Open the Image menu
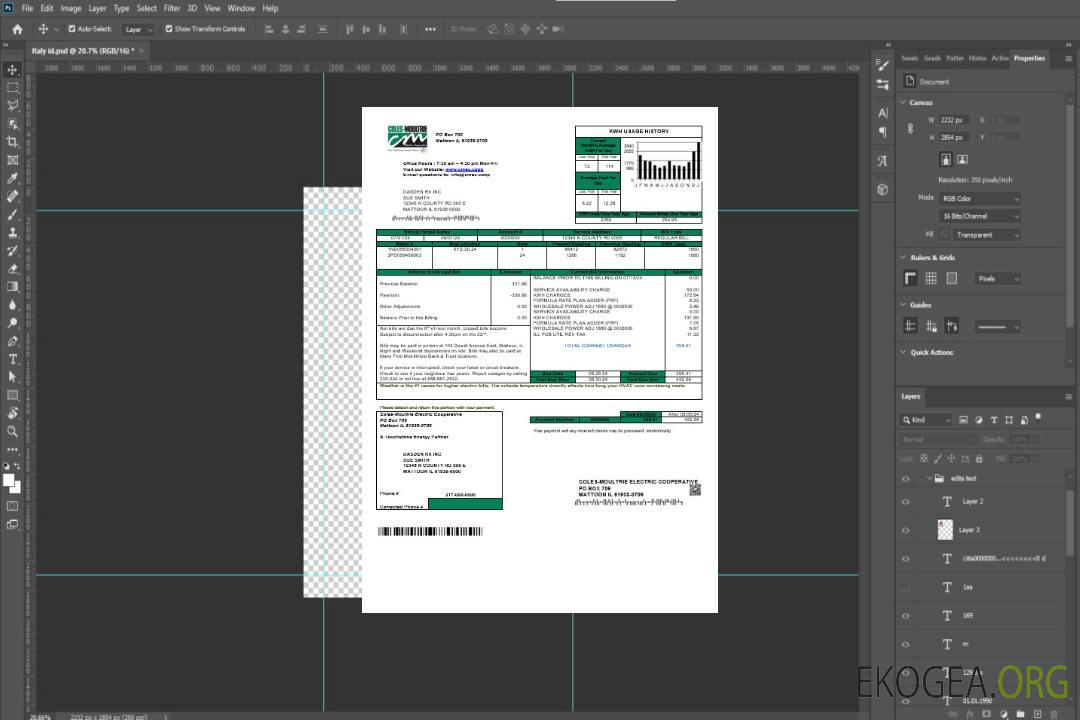The image size is (1080, 720). click(x=71, y=8)
